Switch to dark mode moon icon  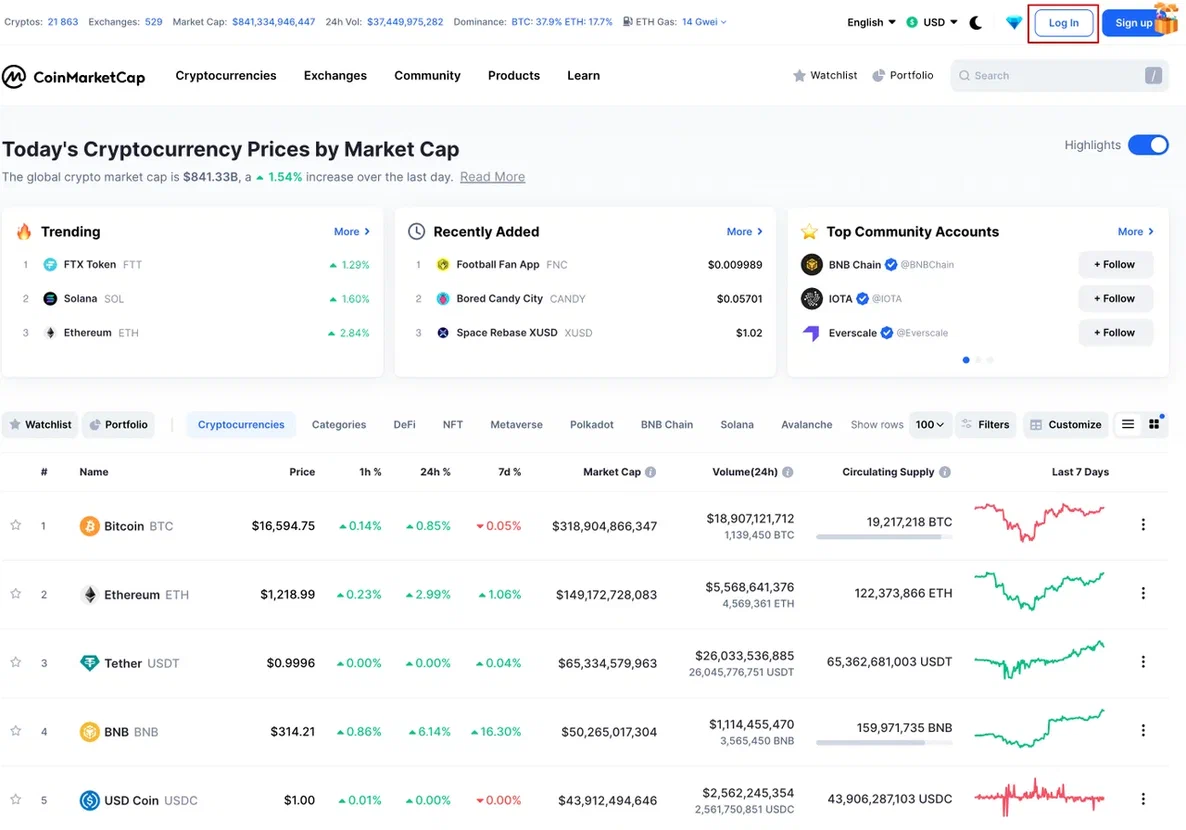pyautogui.click(x=976, y=23)
